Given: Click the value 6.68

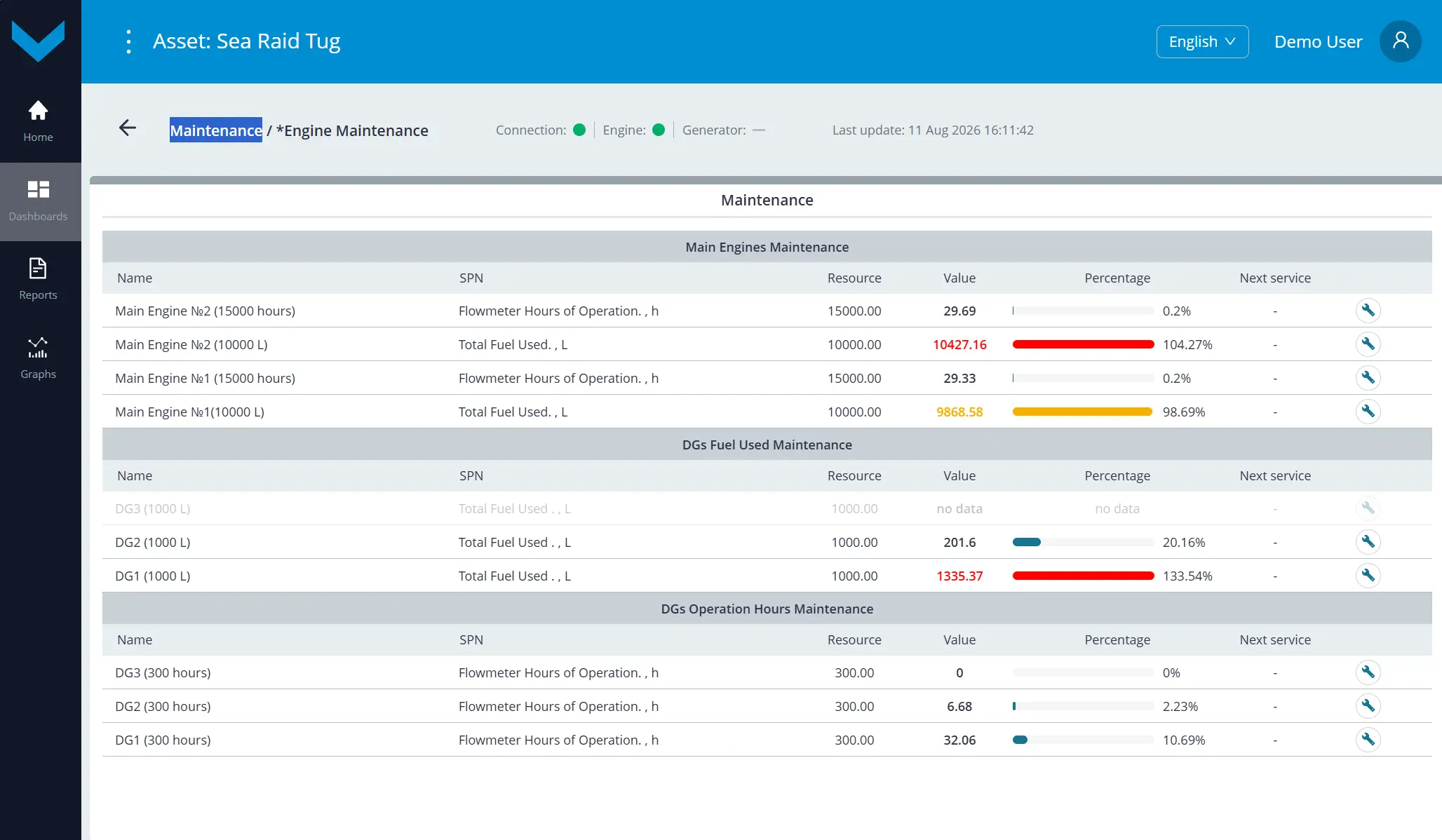Looking at the screenshot, I should click(959, 706).
